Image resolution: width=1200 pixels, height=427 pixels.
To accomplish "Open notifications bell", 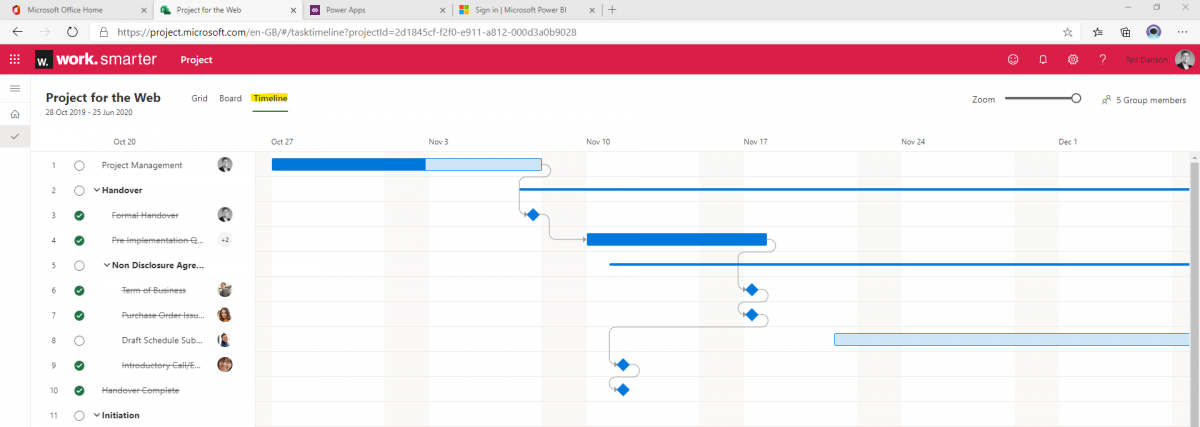I will pyautogui.click(x=1042, y=60).
